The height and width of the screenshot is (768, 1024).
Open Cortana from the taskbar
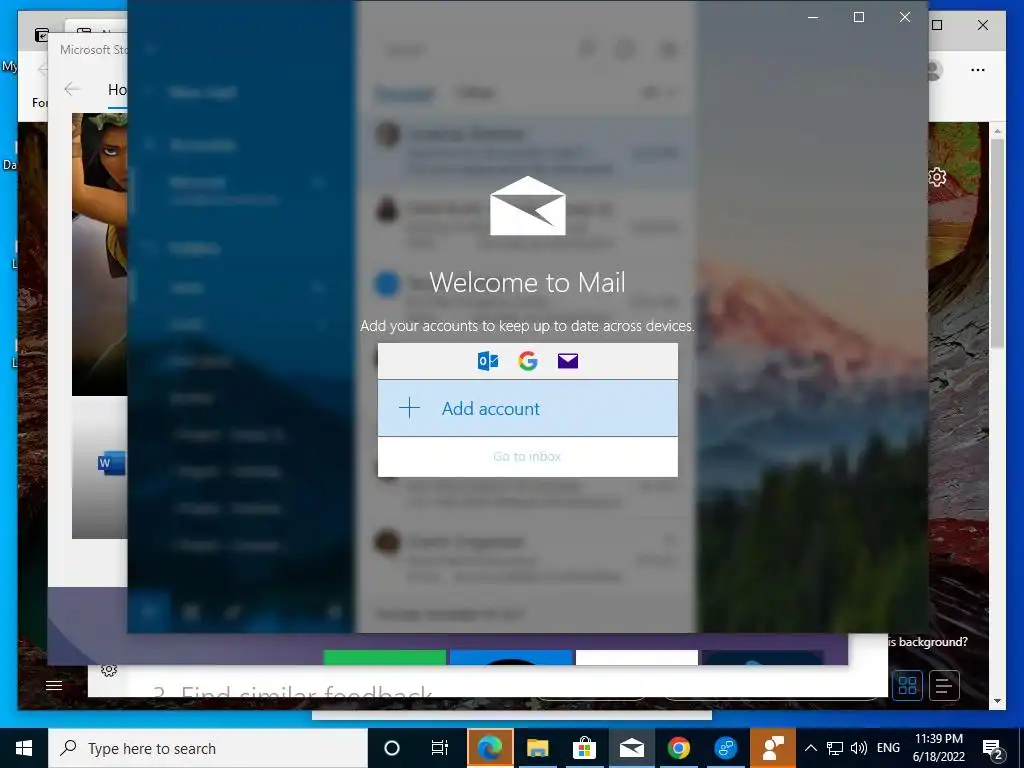392,748
